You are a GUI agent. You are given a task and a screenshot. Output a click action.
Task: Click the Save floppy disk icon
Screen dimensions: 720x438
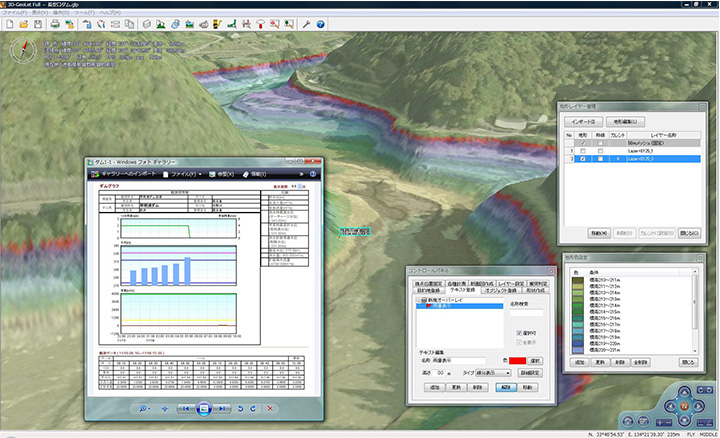[x=37, y=22]
